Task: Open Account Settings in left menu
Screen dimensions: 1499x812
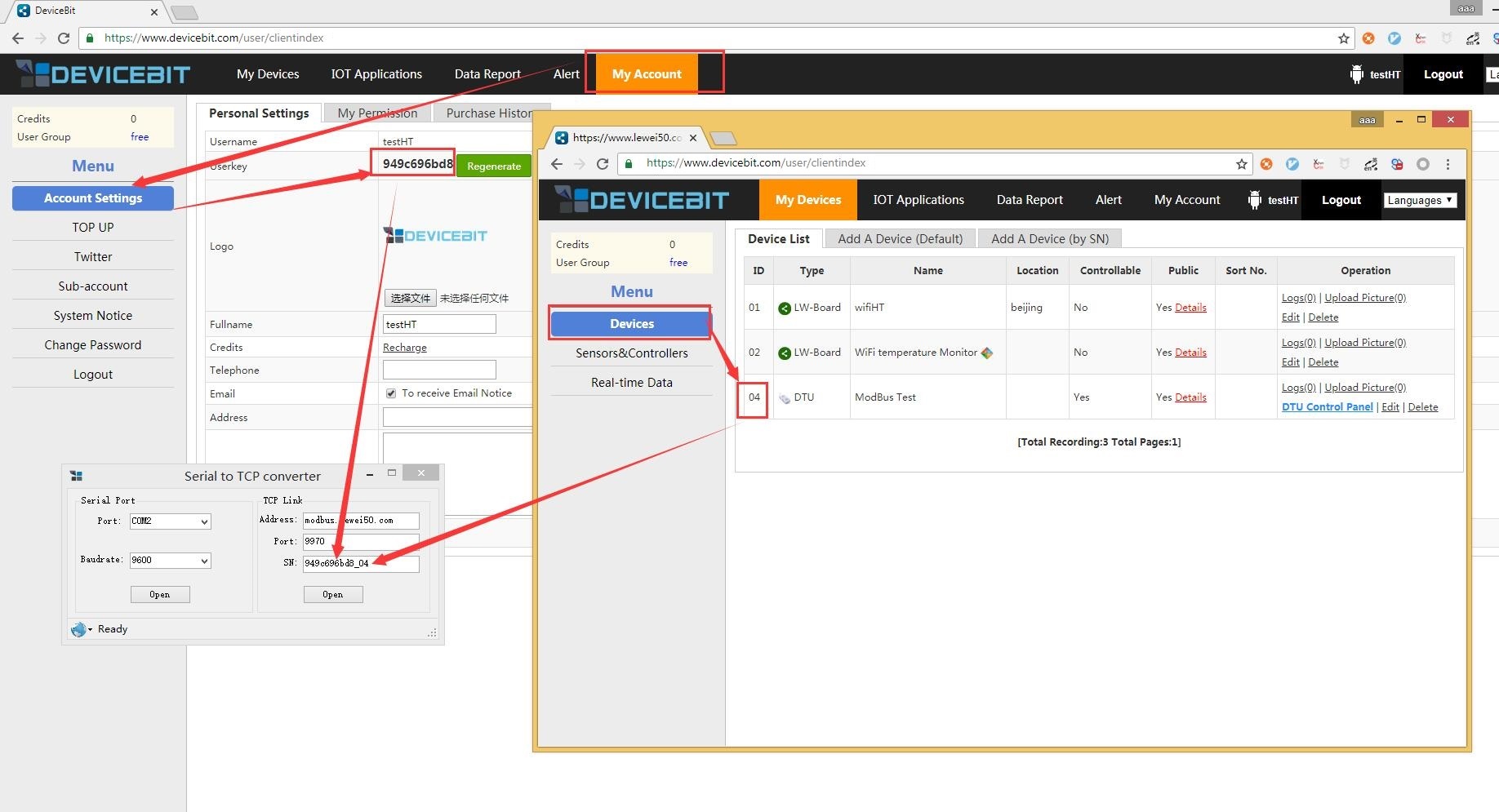Action: tap(93, 198)
